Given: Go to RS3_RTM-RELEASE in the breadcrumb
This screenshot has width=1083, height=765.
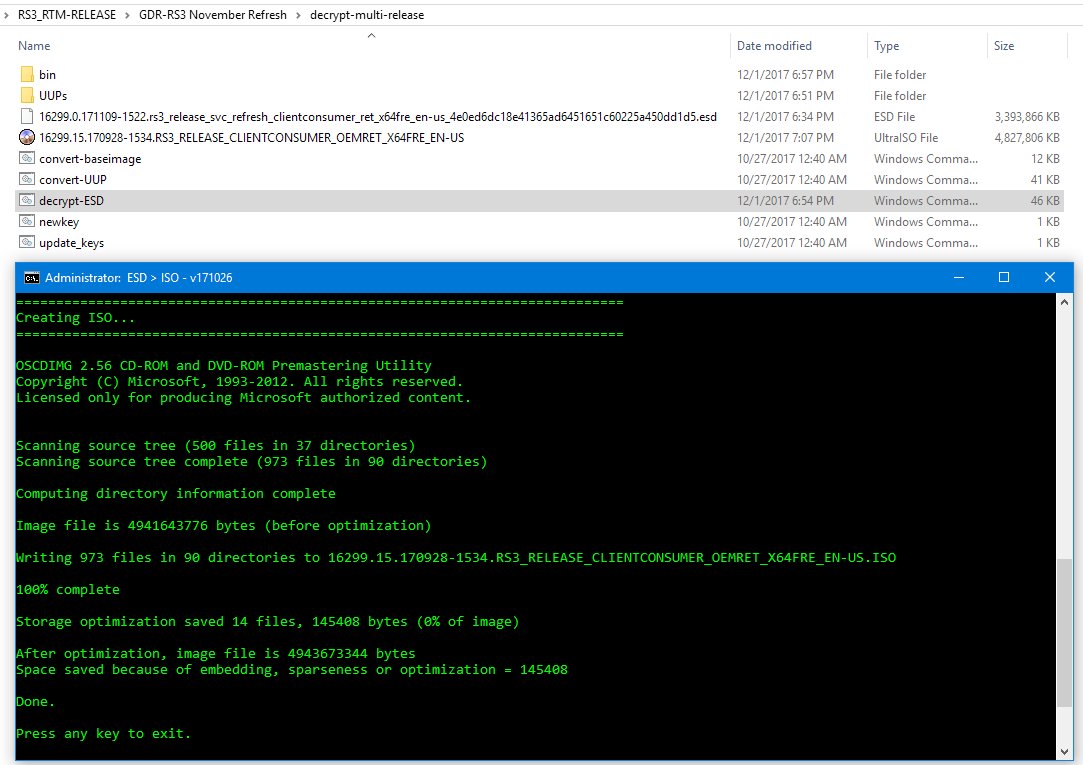Looking at the screenshot, I should click(x=67, y=14).
